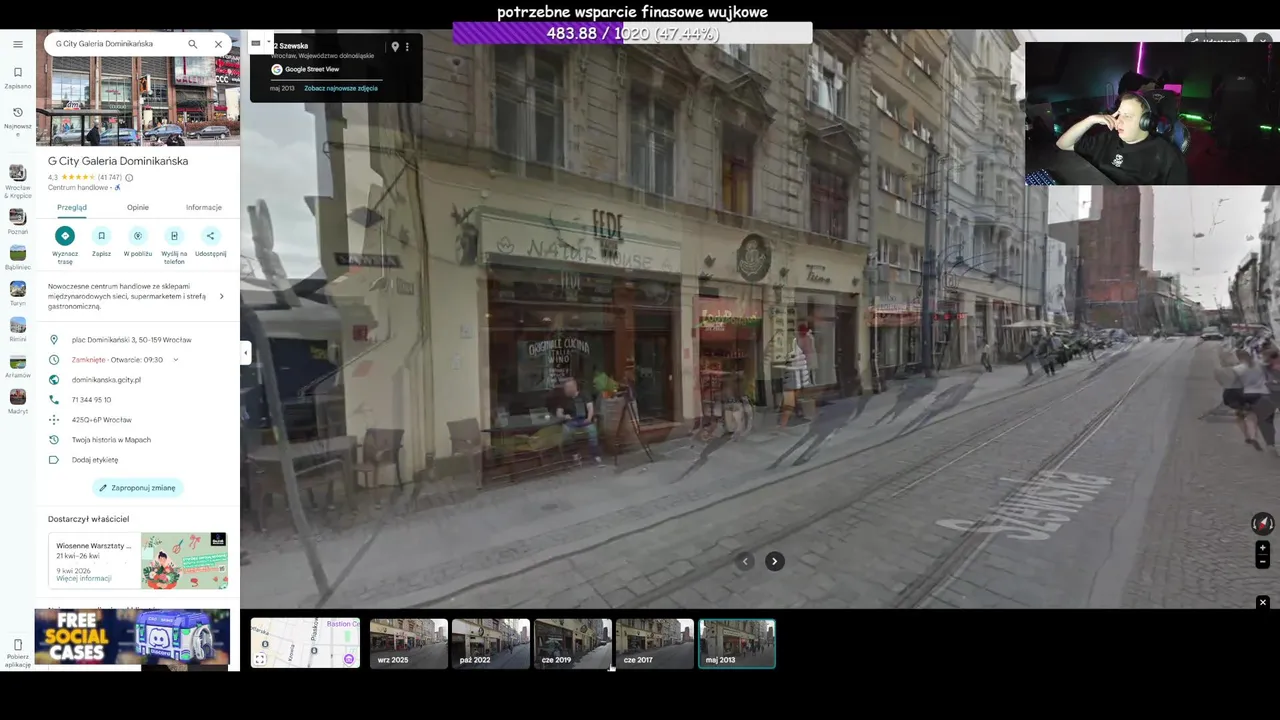The height and width of the screenshot is (720, 1280).
Task: Click address plac Dominikański 3
Action: pyautogui.click(x=131, y=340)
